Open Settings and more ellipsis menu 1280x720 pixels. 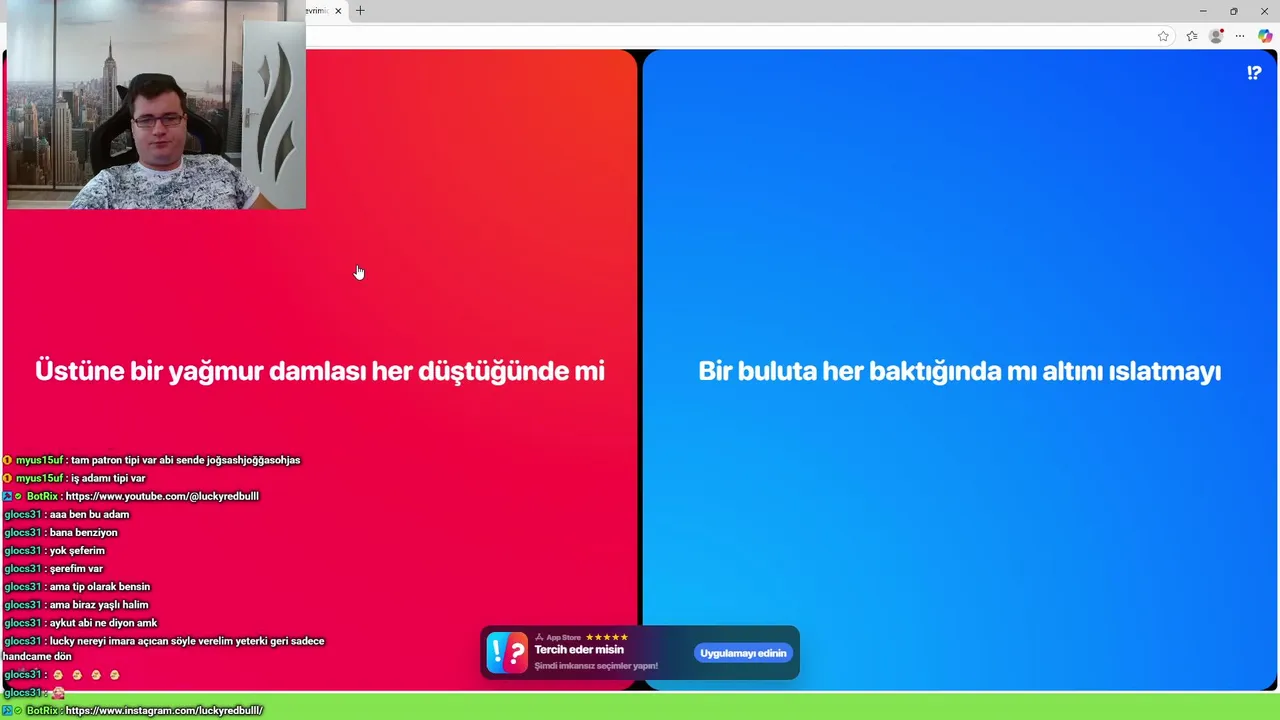pyautogui.click(x=1240, y=36)
